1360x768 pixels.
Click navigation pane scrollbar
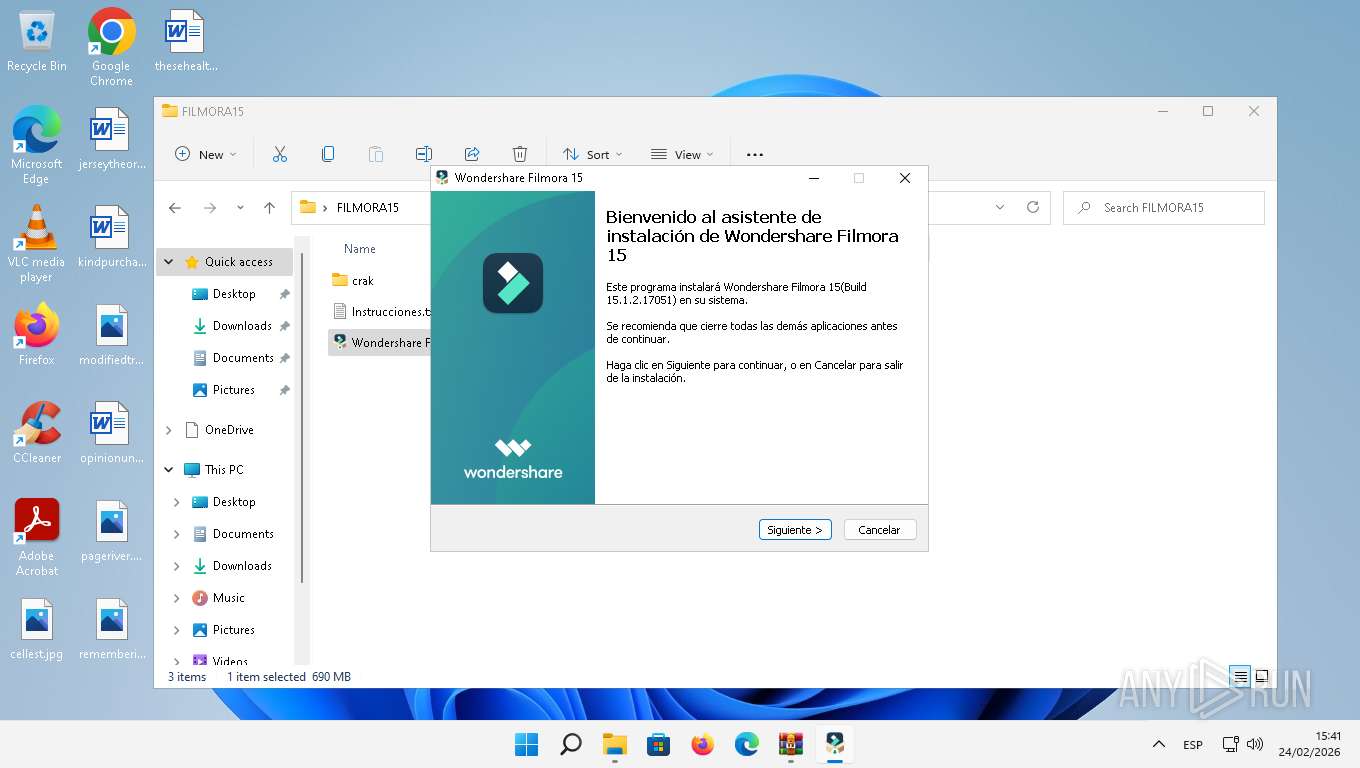coord(302,420)
